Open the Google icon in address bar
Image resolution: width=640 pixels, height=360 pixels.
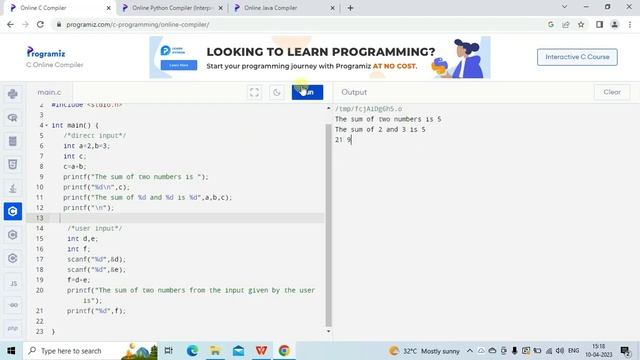click(x=551, y=24)
